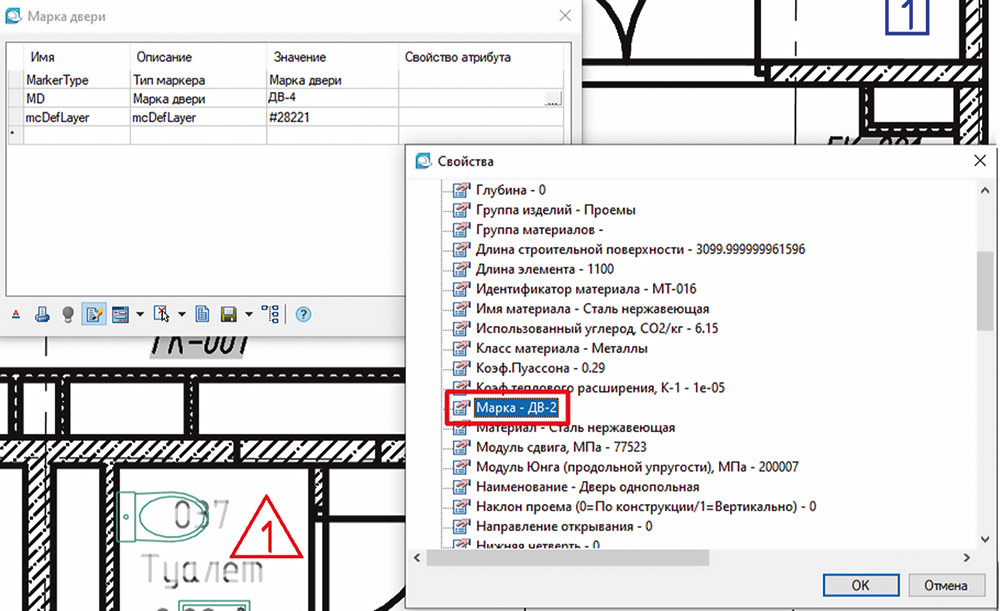The height and width of the screenshot is (611, 1000).
Task: Open dropdown arrow beside the save icon
Action: pos(249,314)
